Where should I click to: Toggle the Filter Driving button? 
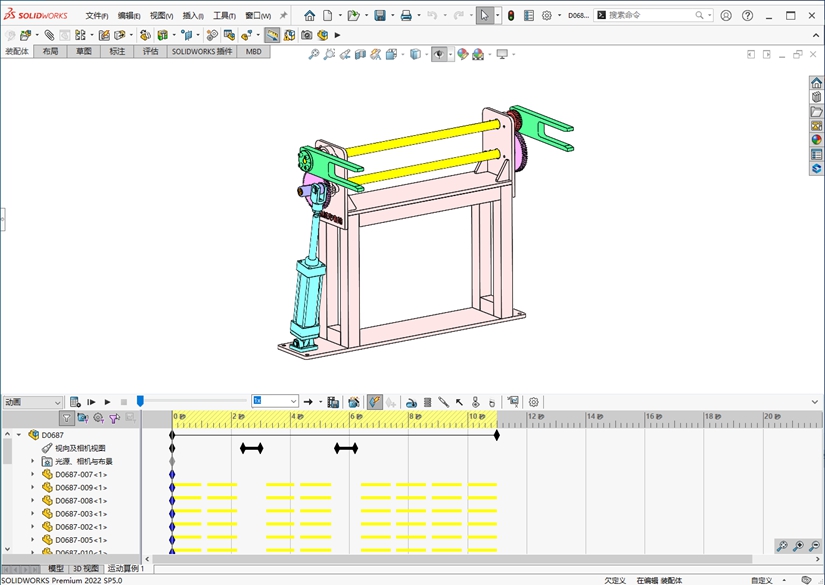pos(98,418)
